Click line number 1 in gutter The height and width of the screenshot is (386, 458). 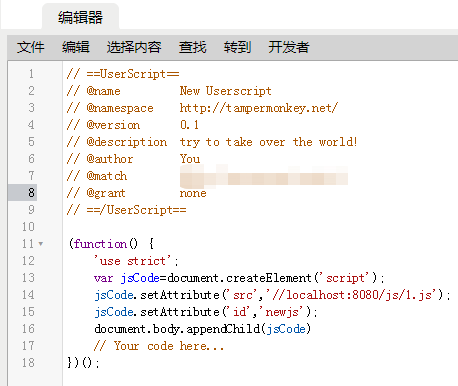(31, 74)
